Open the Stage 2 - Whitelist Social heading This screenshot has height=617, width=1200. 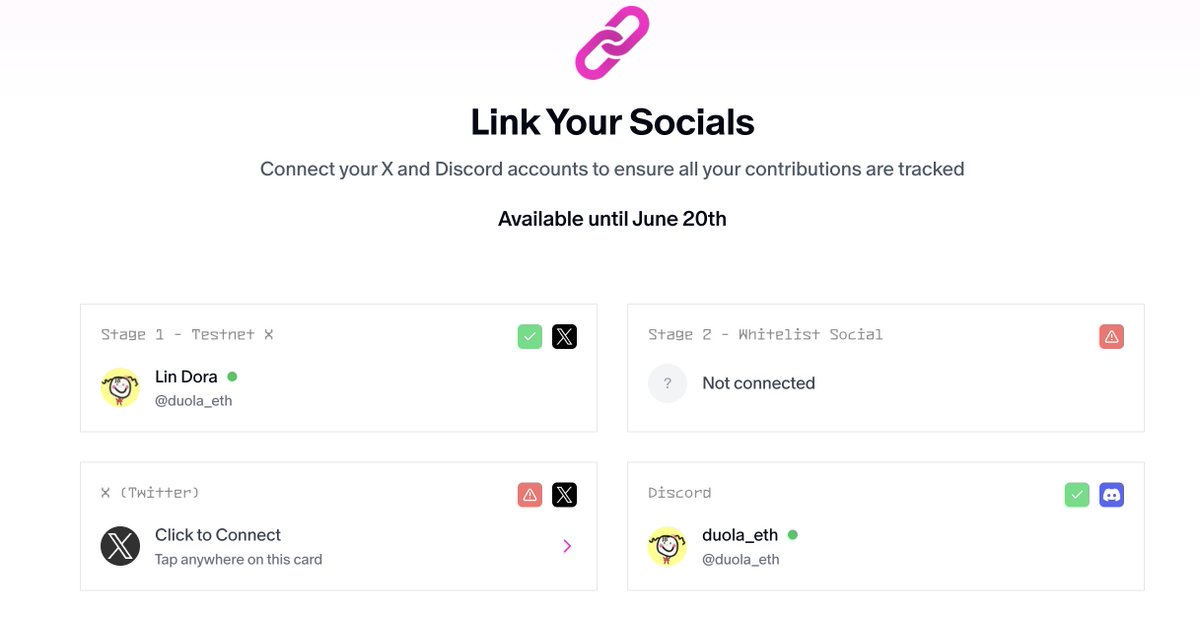pos(765,334)
